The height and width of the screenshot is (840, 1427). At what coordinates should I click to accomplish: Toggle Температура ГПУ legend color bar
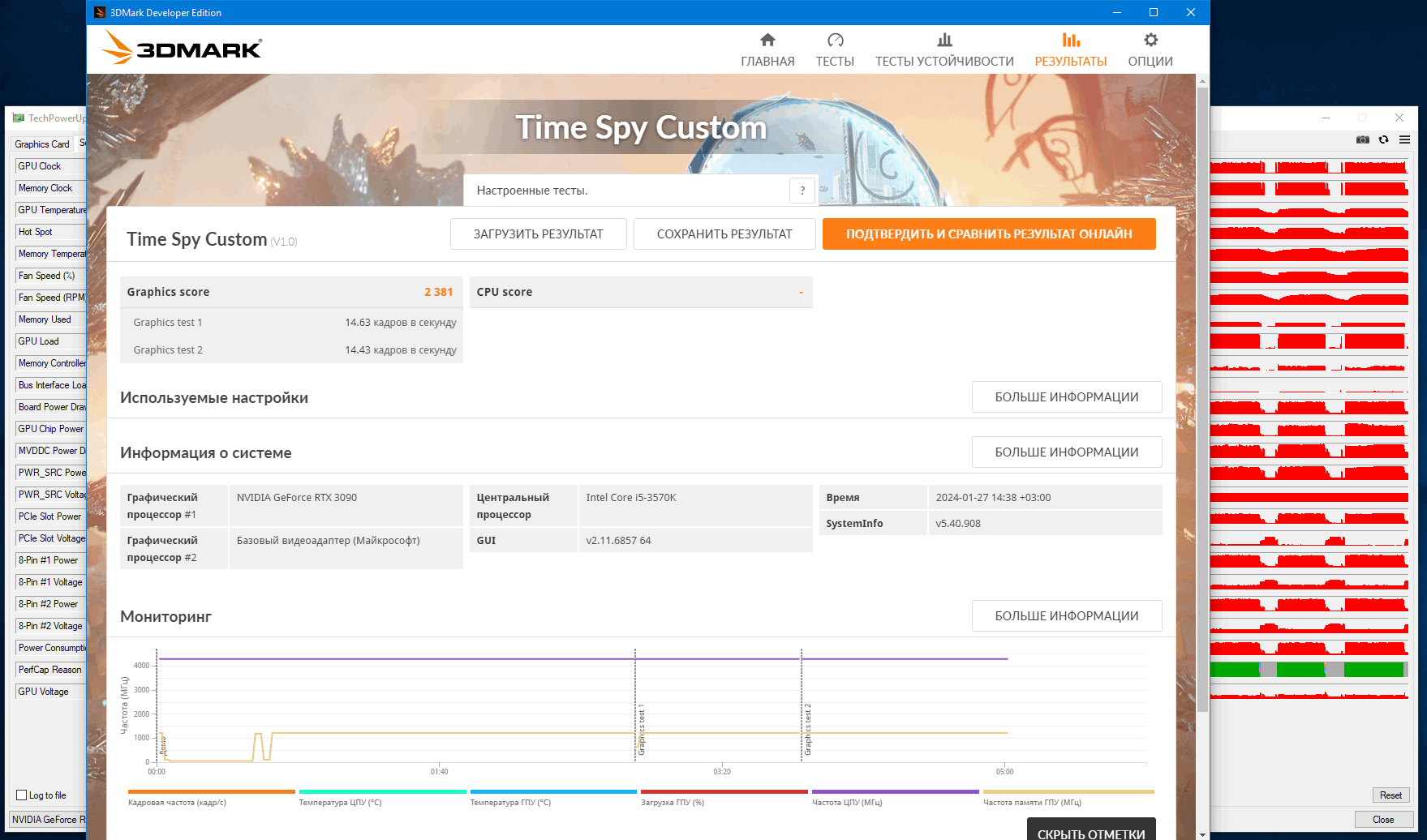tap(553, 792)
